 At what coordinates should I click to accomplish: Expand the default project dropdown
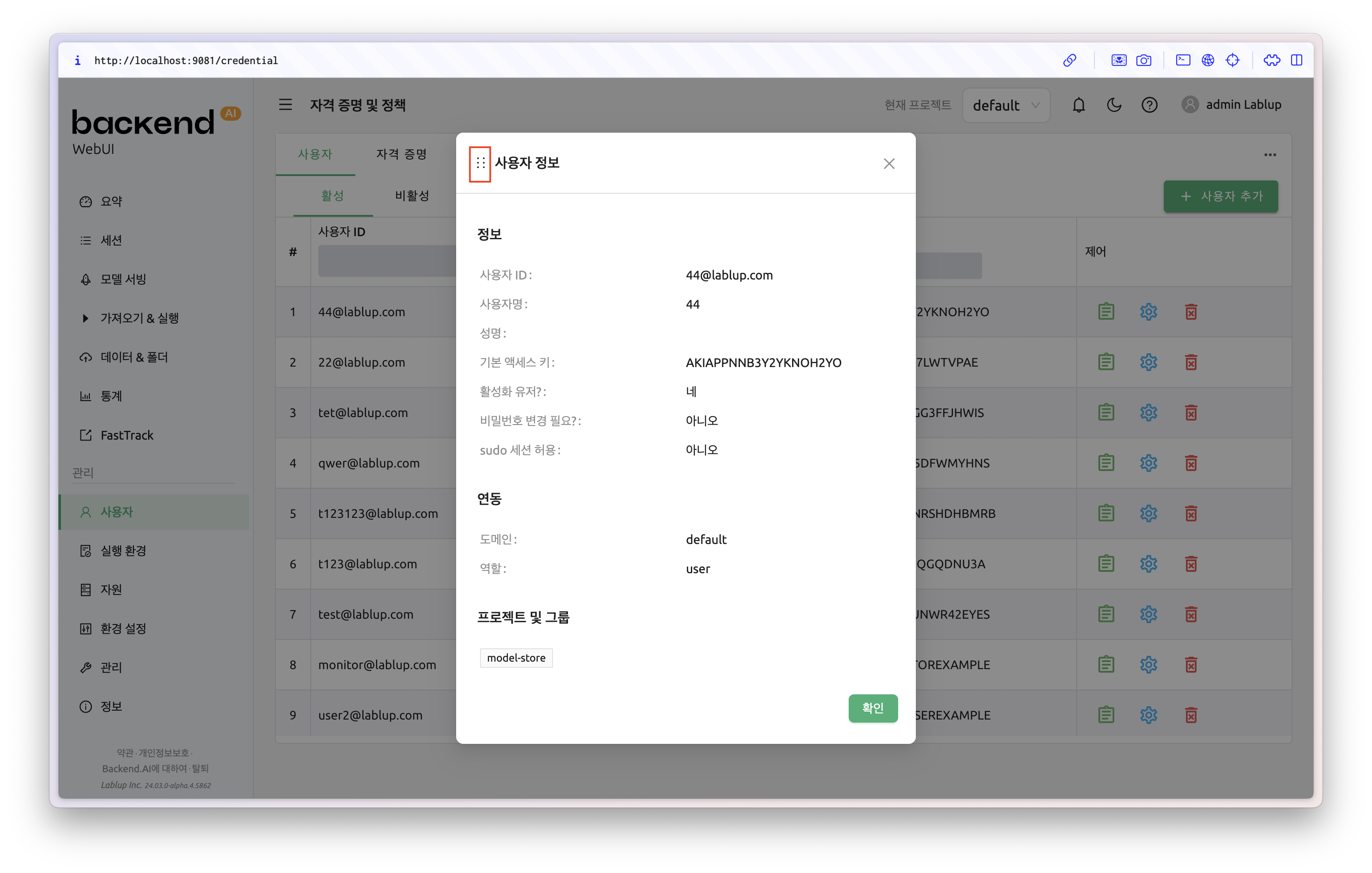[1006, 106]
